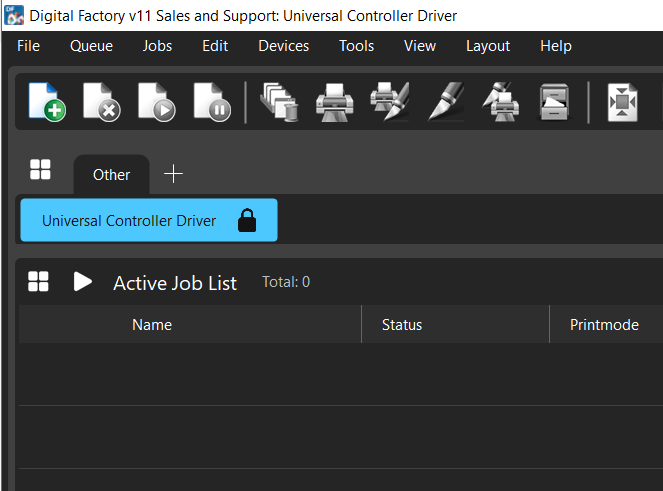Click the printer with pen icon
Image resolution: width=663 pixels, height=491 pixels.
point(389,102)
